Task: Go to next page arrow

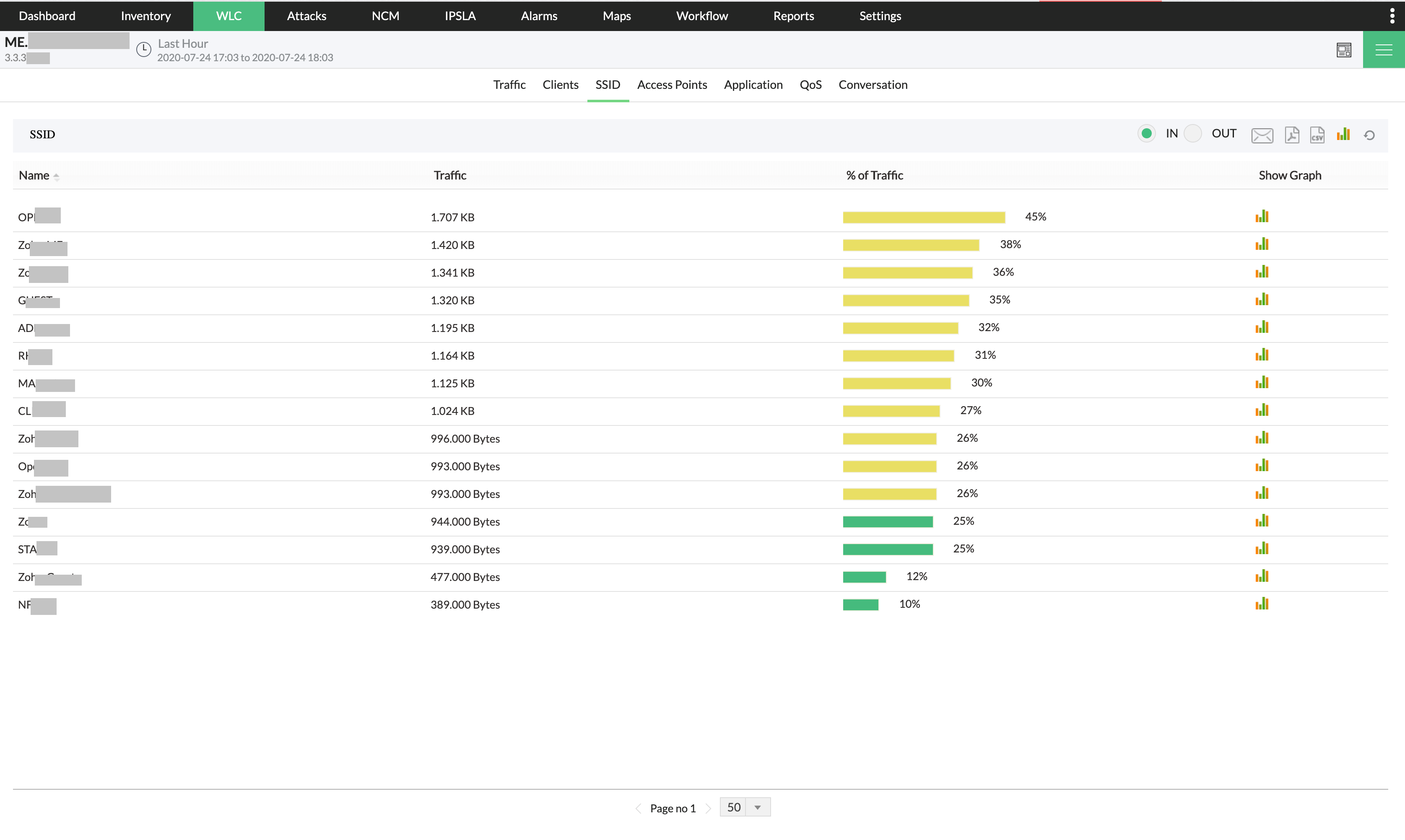Action: pos(708,808)
